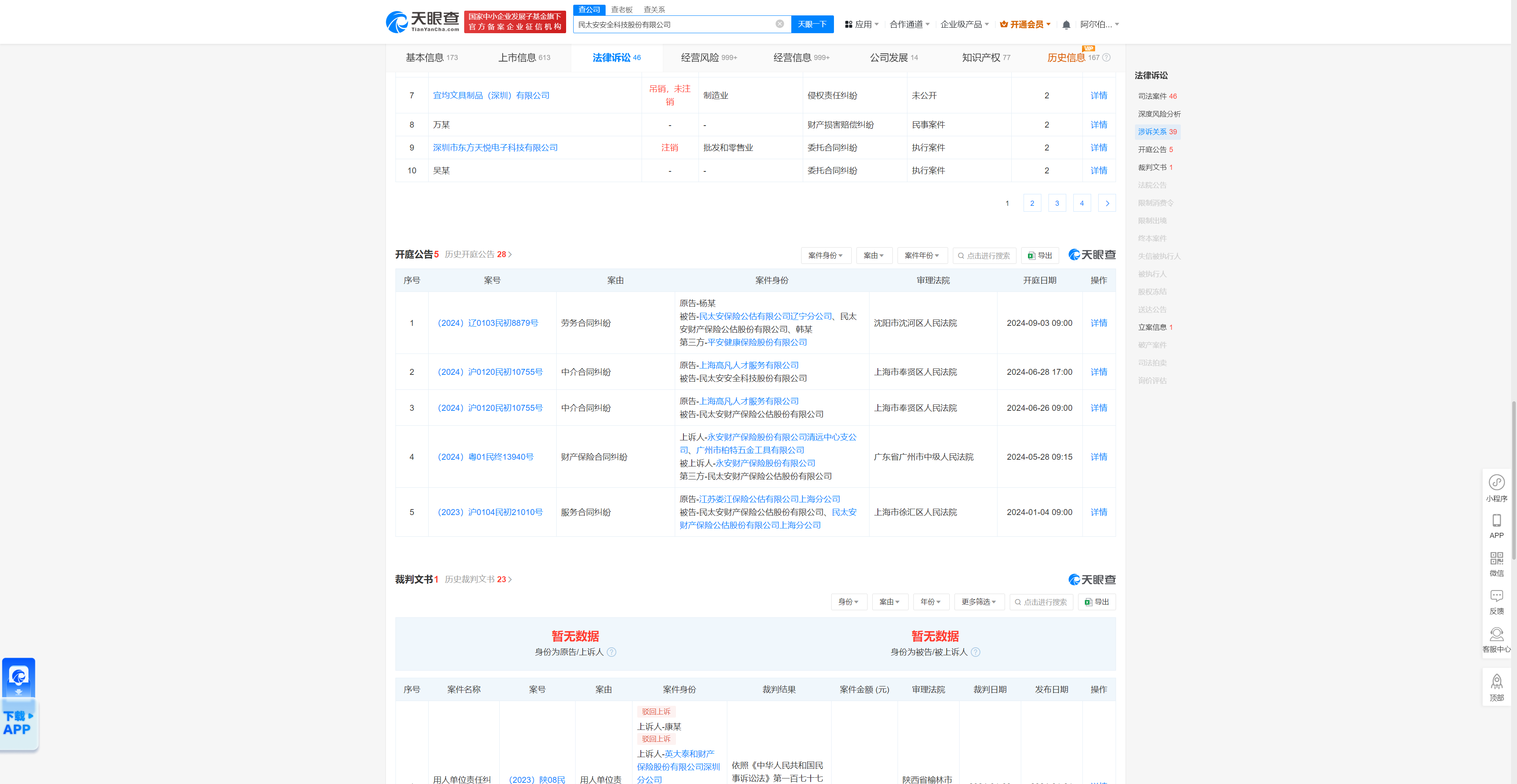
Task: Select 裁判文书 1 in sidebar
Action: tap(1156, 167)
